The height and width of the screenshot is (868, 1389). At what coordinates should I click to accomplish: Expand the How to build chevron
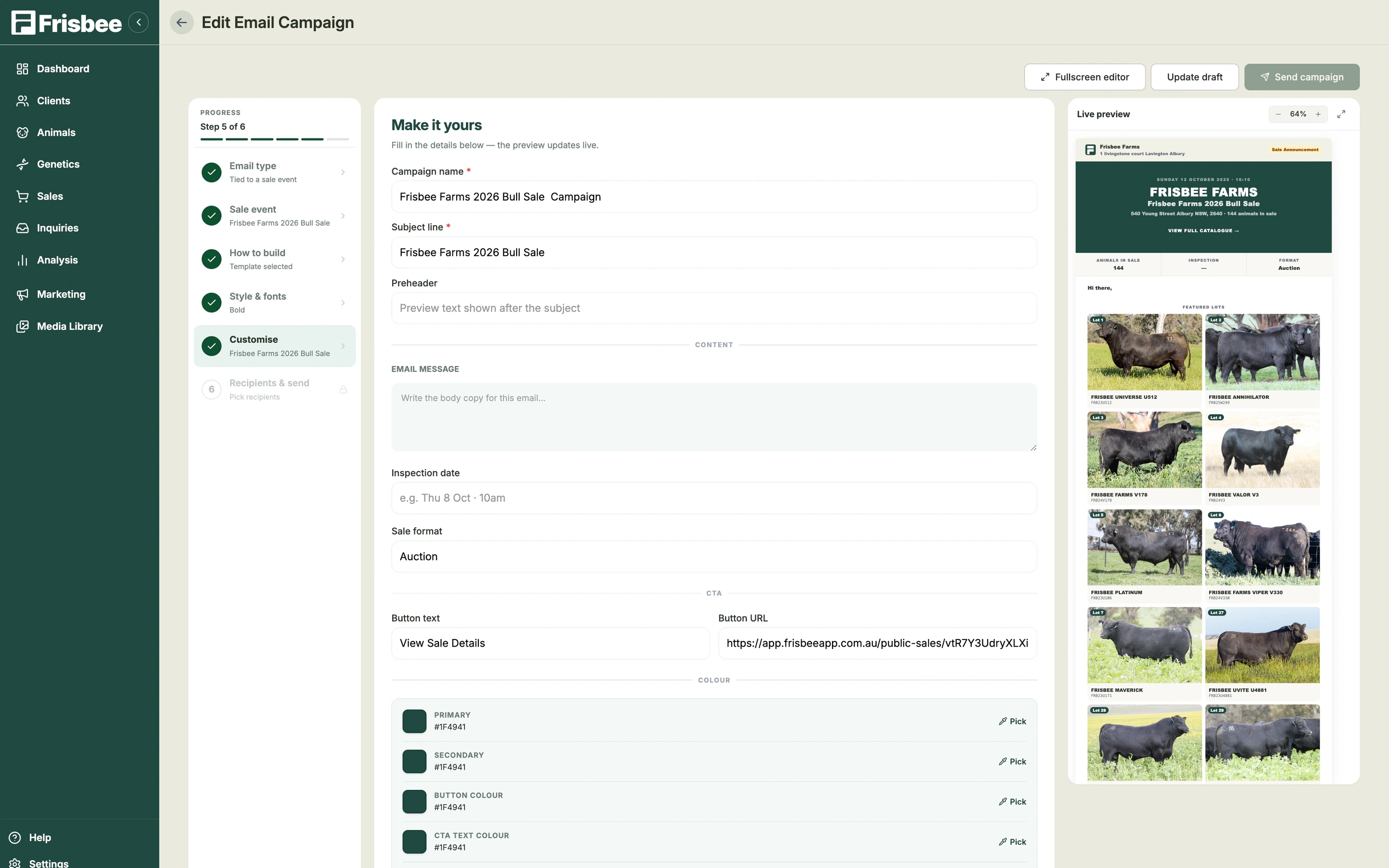tap(343, 259)
